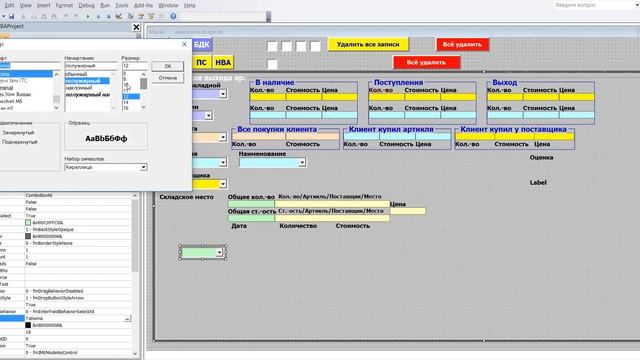This screenshot has height=360, width=640.
Task: Toggle the Подчеркнутый underline option
Action: pyautogui.click(x=20, y=142)
